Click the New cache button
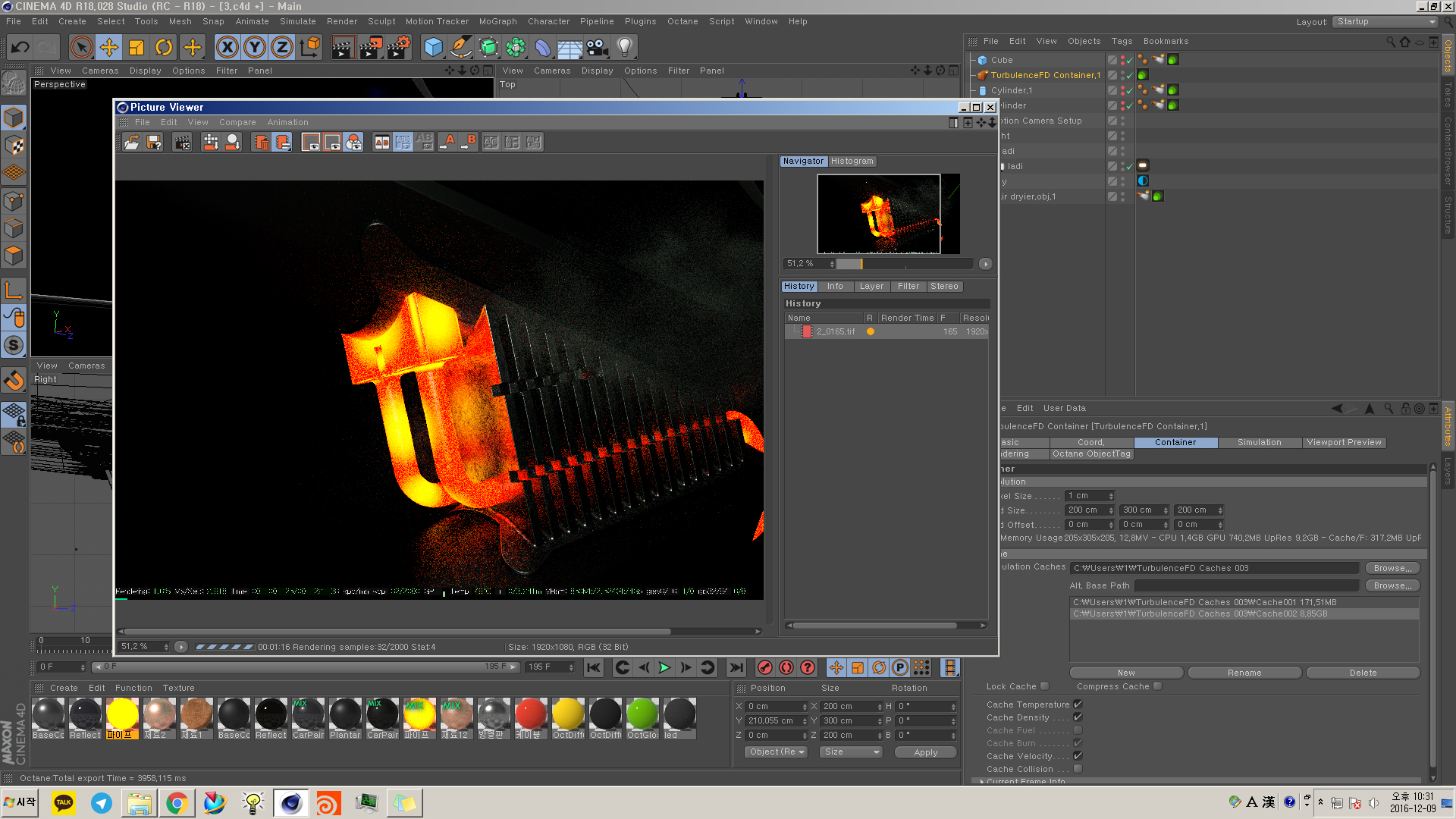1456x819 pixels. 1126,673
